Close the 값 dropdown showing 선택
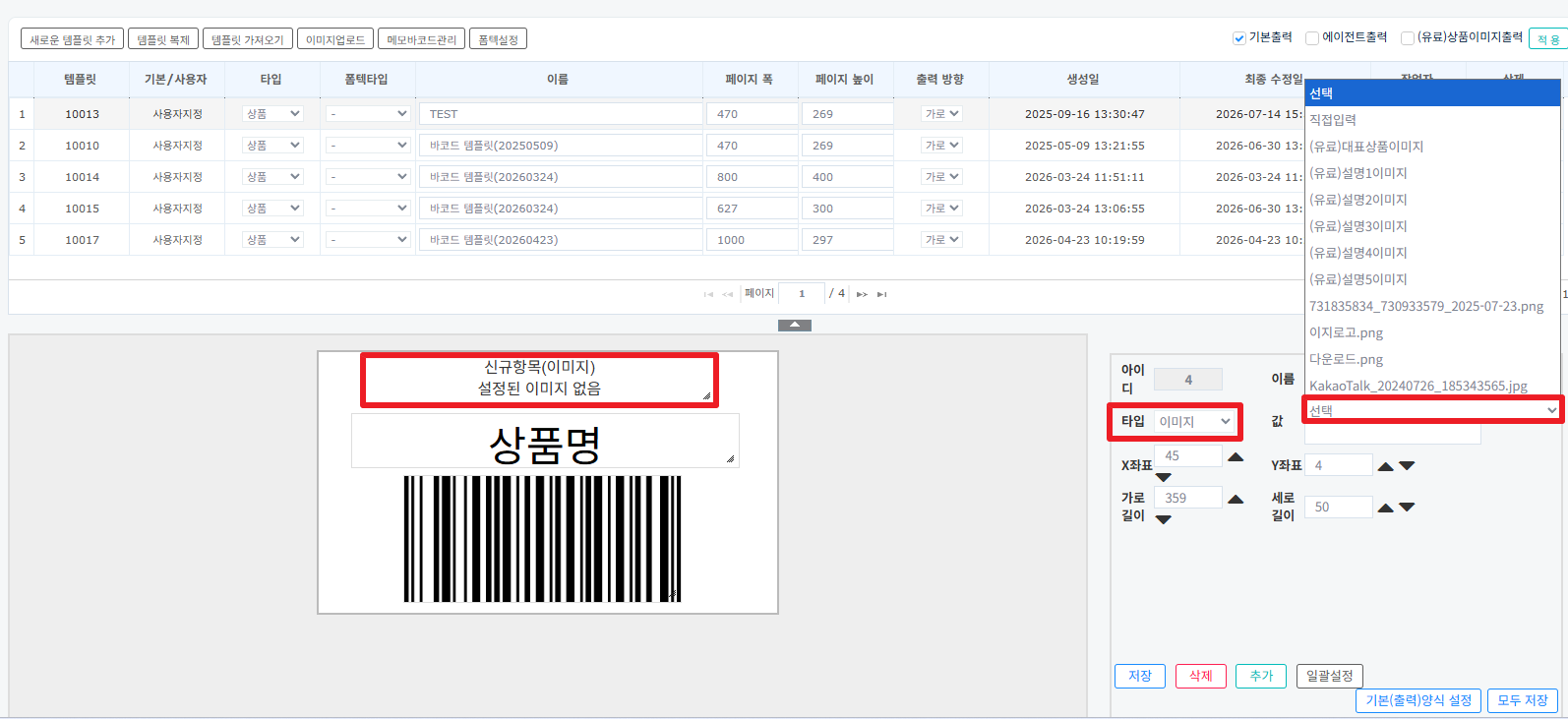Screen dimensions: 1568x719 (x=1432, y=410)
